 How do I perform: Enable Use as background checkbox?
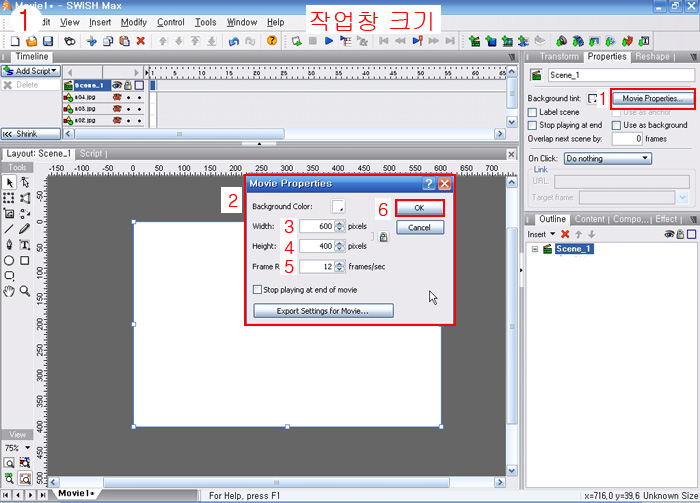pyautogui.click(x=617, y=125)
